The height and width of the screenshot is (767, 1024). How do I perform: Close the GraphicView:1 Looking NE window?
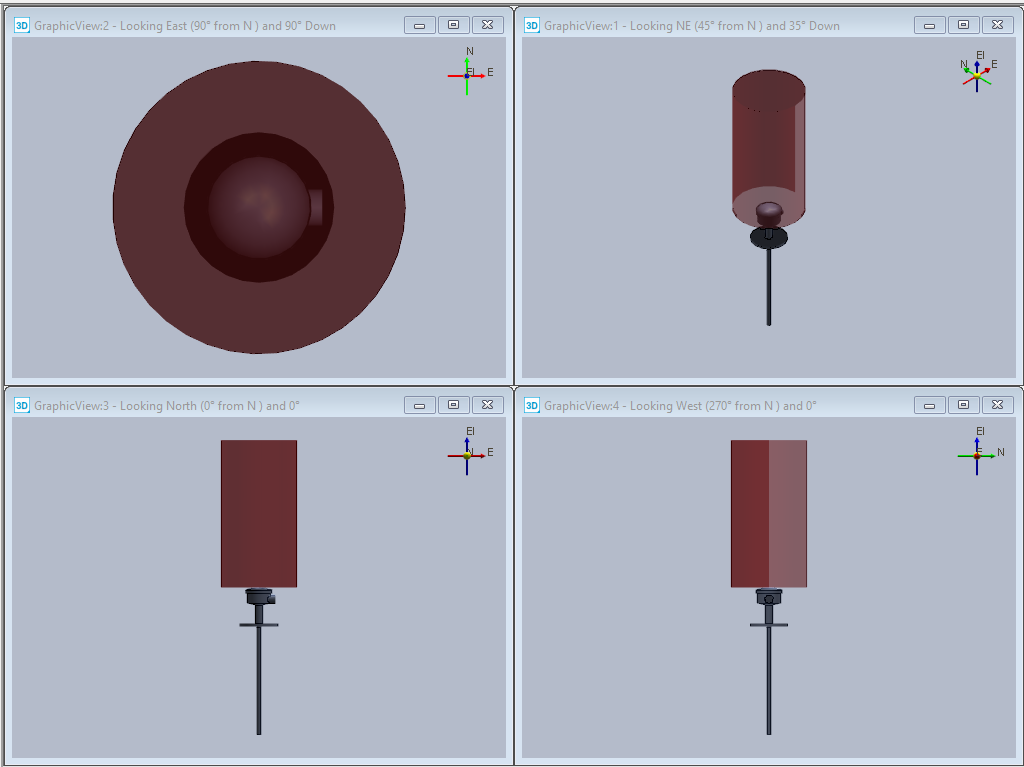tap(997, 25)
